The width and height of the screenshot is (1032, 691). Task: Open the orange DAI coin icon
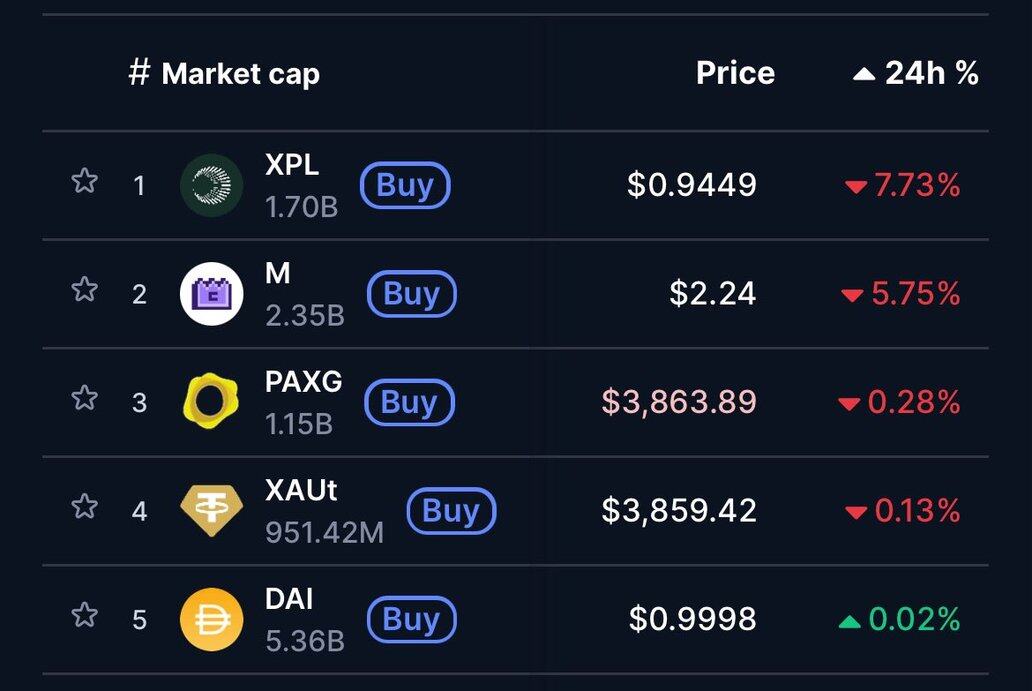coord(211,620)
